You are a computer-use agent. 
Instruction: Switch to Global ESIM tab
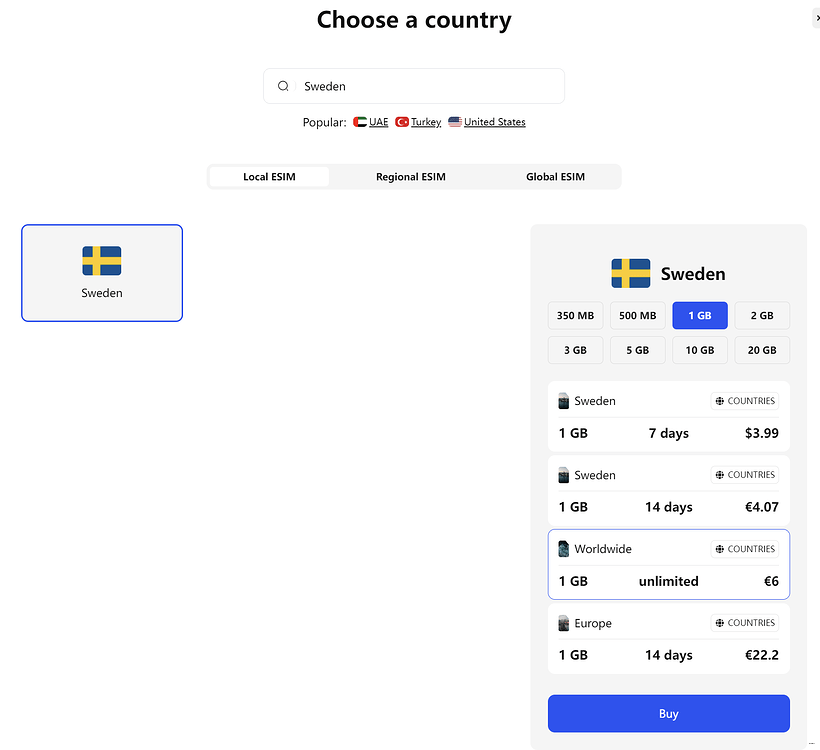click(555, 177)
